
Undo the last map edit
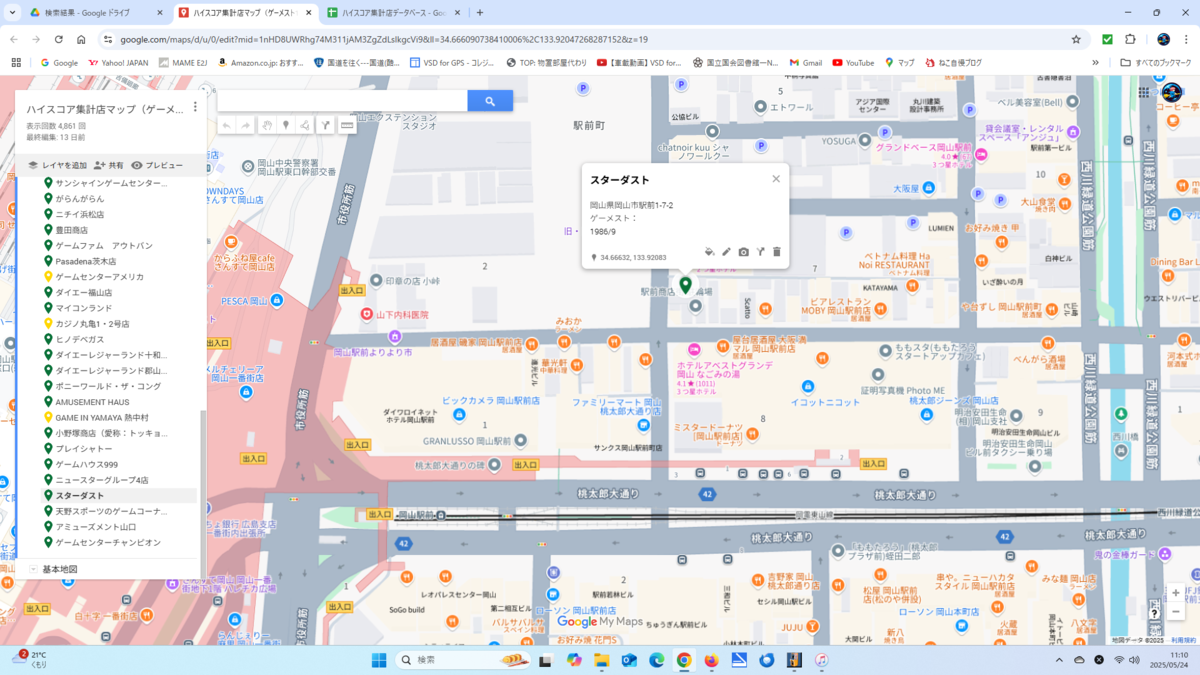tap(227, 125)
